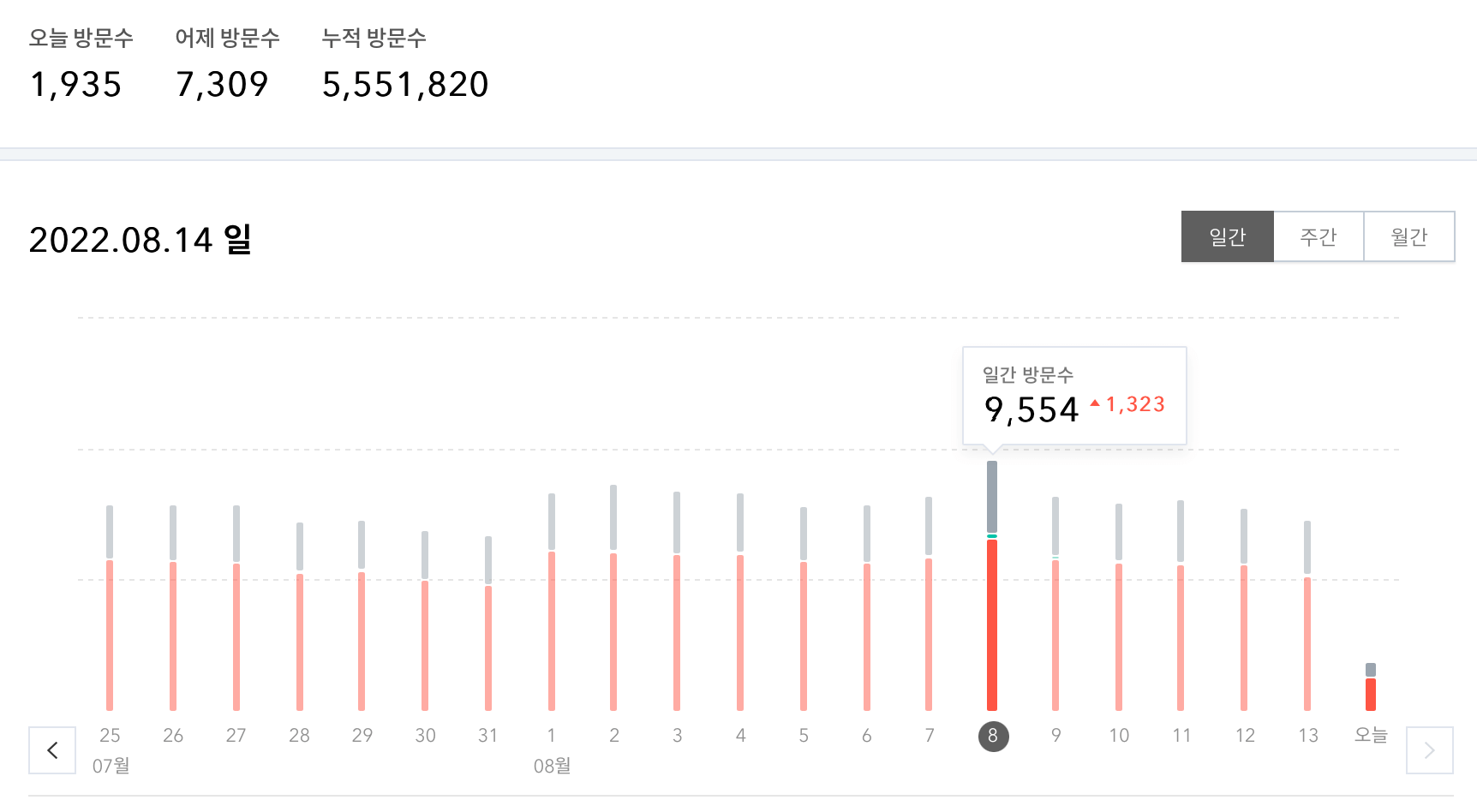Select the bar for July 25
This screenshot has height=812, width=1477.
coord(110,608)
